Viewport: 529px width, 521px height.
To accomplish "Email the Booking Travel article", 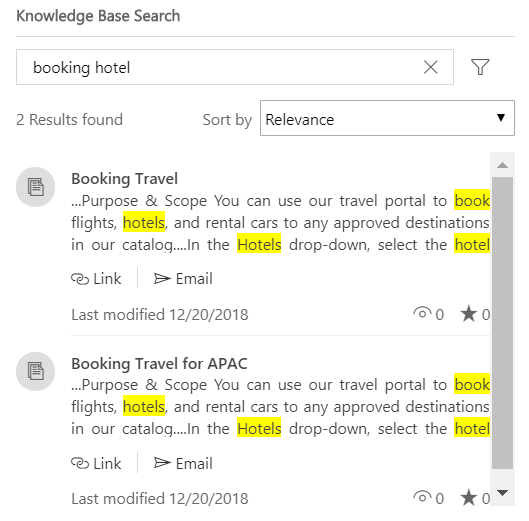I will tap(183, 279).
